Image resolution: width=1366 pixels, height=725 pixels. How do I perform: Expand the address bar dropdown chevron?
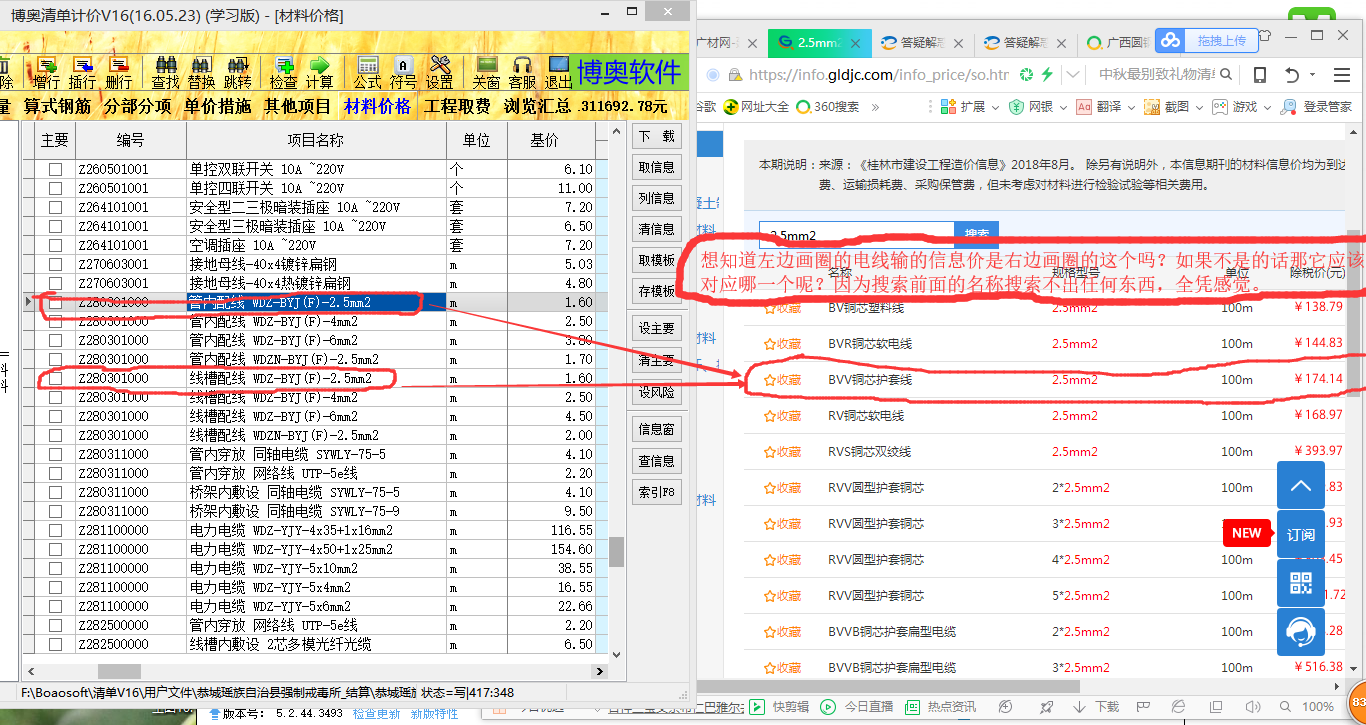tap(1073, 75)
